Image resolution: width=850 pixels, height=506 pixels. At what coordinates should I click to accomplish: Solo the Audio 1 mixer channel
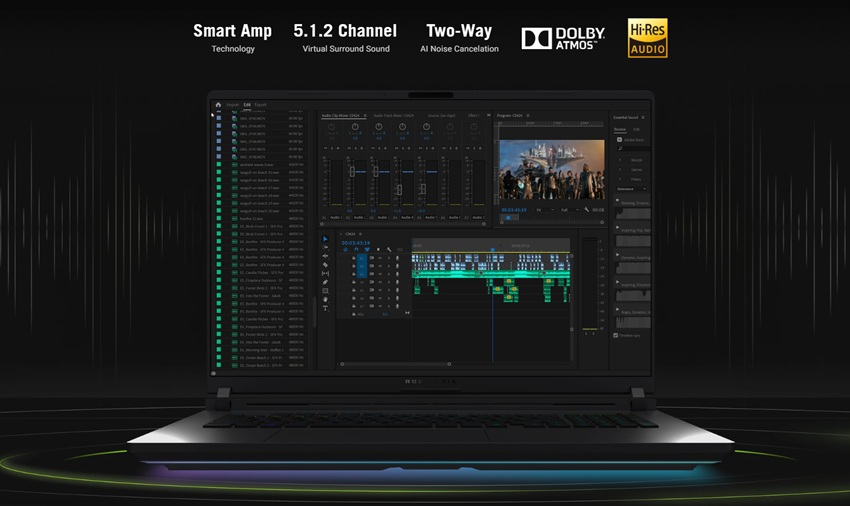click(332, 148)
